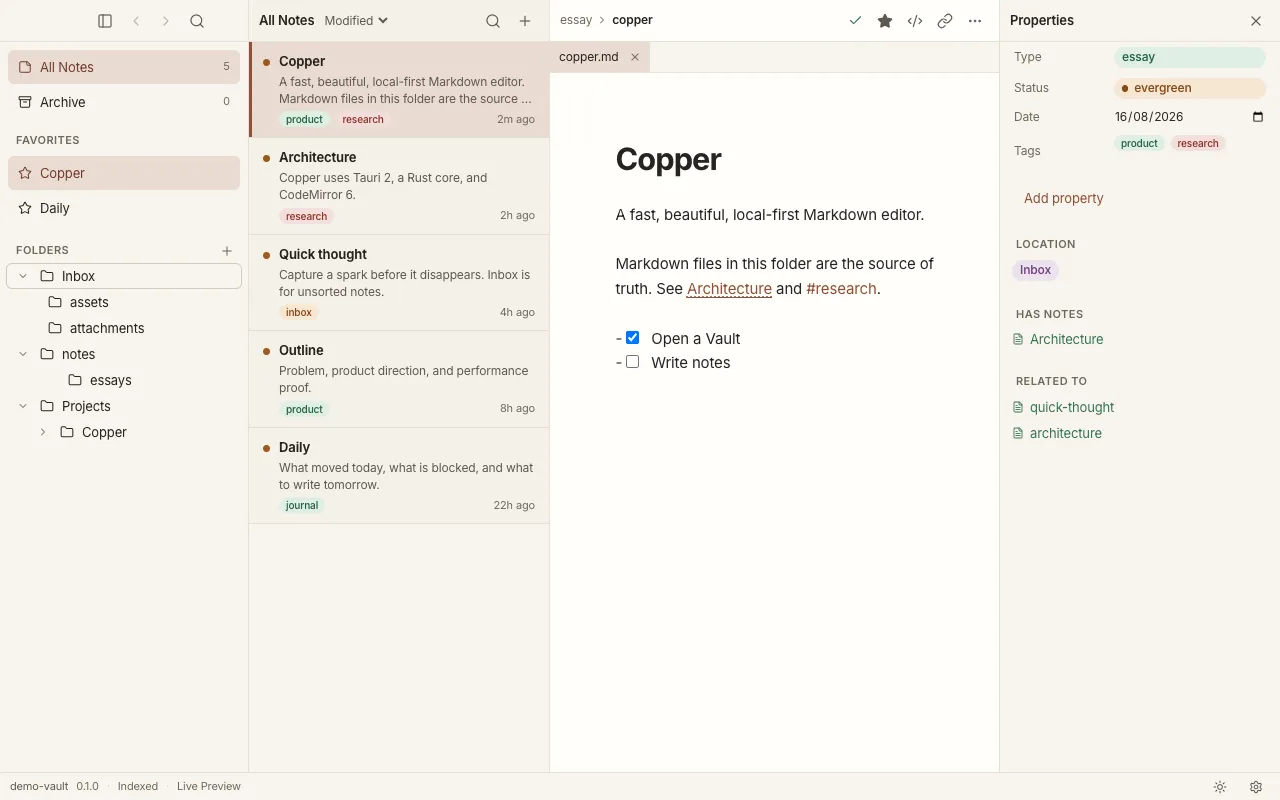Image resolution: width=1280 pixels, height=800 pixels.
Task: Click the Archive box icon
Action: tap(25, 102)
